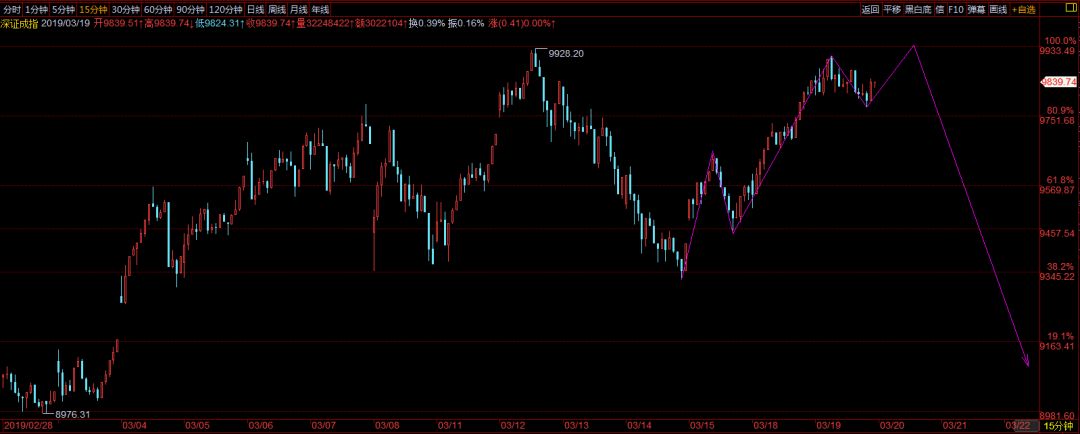Click the 03/13 date on the time axis
1080x434 pixels.
point(578,427)
